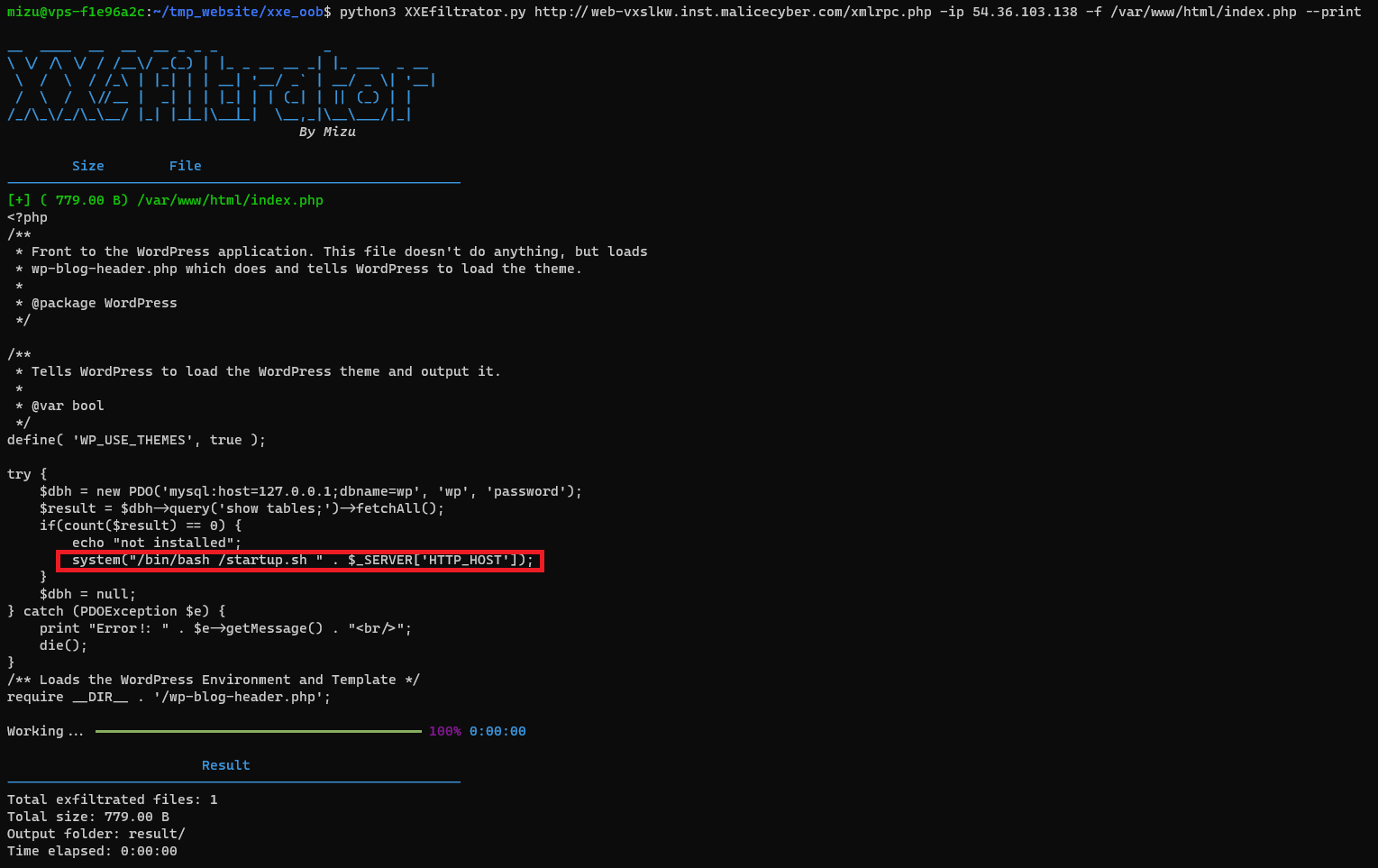Click the if(count($result) == 0) line
The image size is (1378, 868).
tap(141, 525)
